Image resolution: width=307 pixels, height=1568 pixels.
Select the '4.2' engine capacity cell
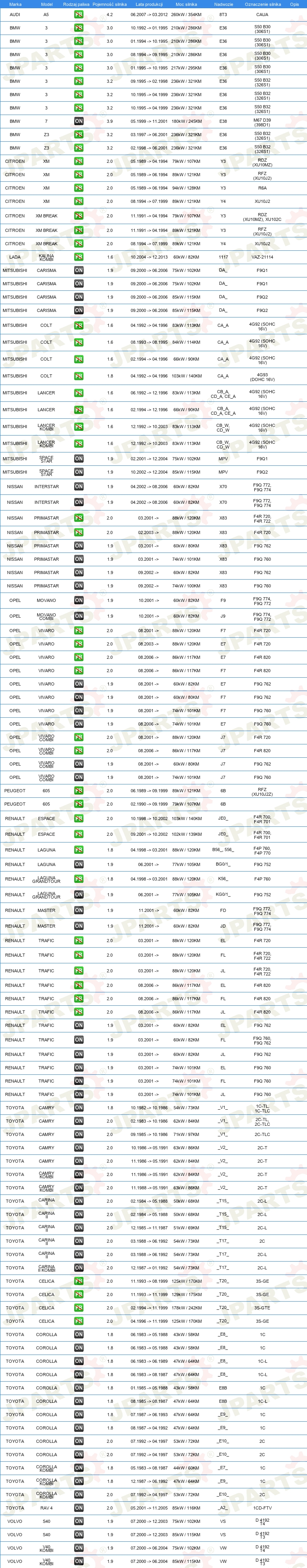(110, 15)
